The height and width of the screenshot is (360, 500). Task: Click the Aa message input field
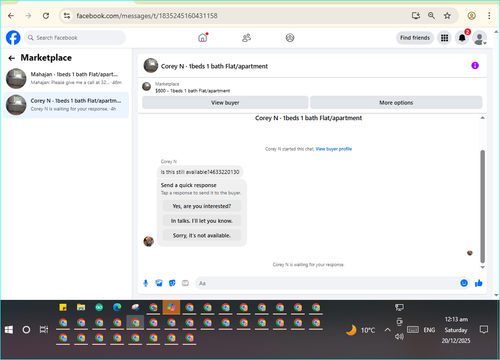point(327,283)
